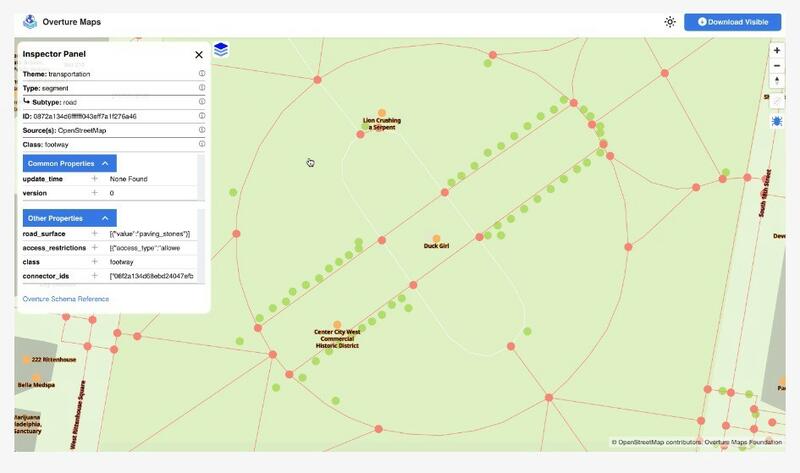
Task: Show info for the Theme row
Action: [202, 73]
